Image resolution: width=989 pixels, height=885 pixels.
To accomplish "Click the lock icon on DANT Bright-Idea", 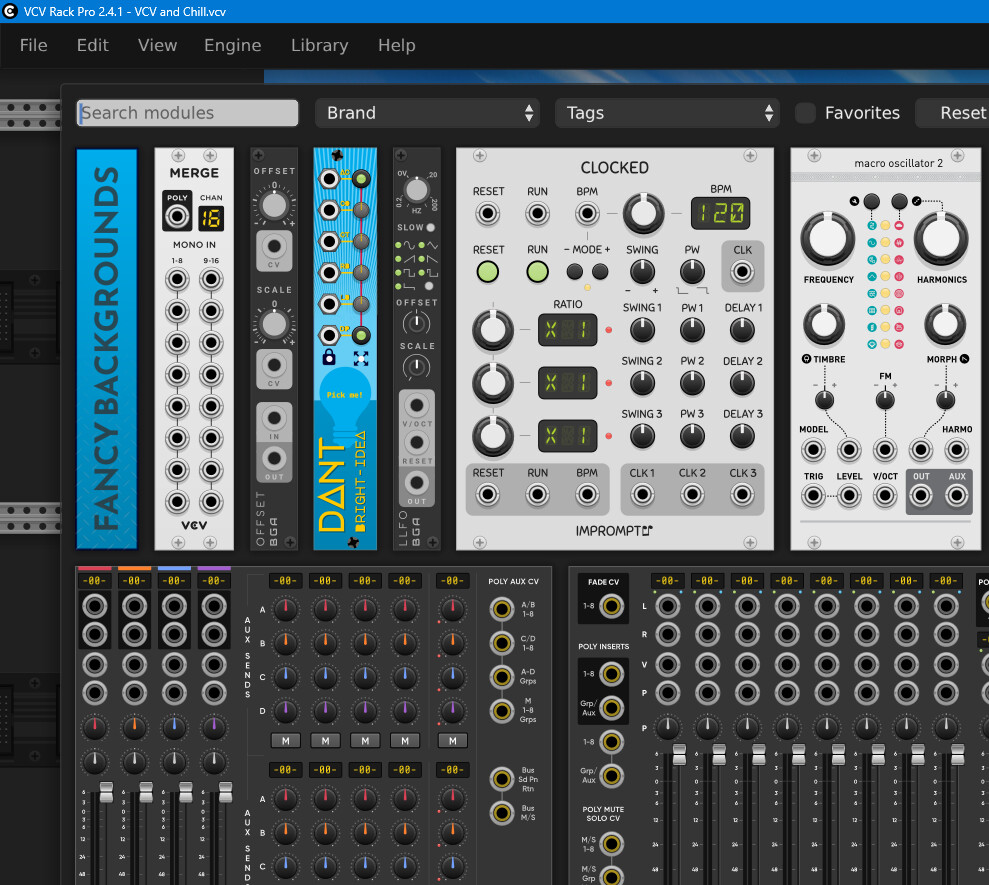I will click(329, 357).
